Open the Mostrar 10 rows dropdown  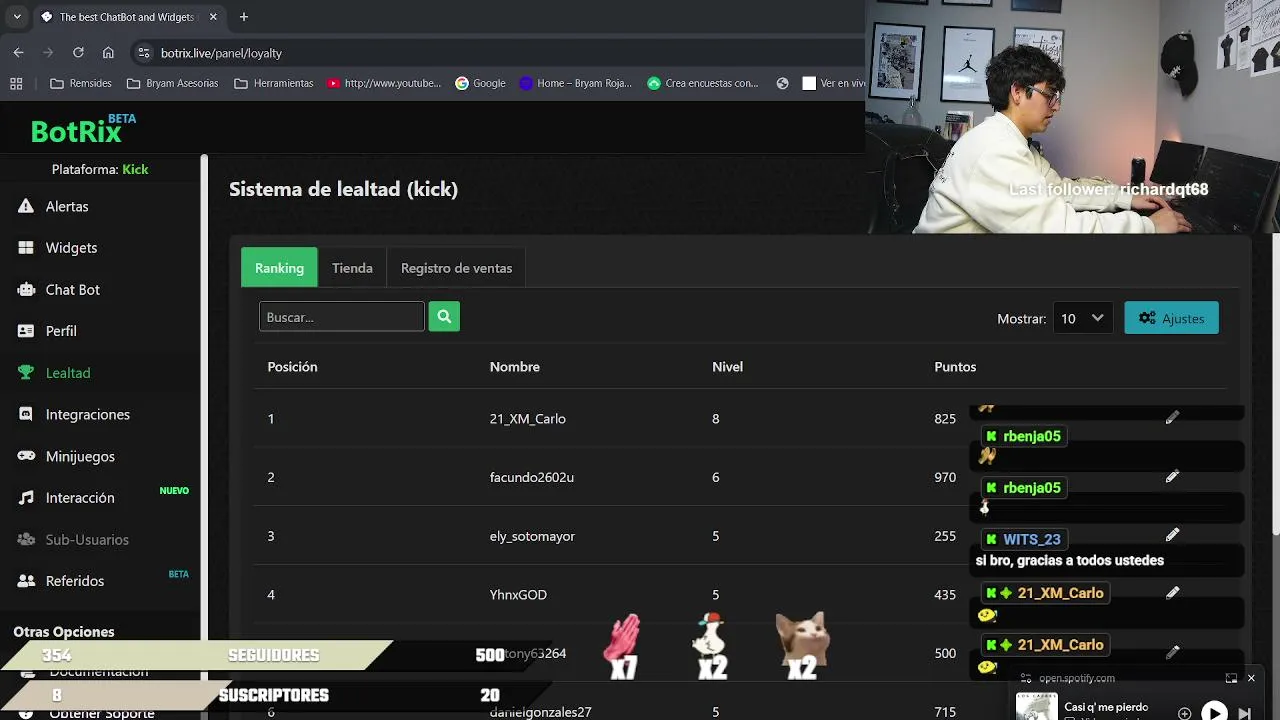click(1082, 318)
